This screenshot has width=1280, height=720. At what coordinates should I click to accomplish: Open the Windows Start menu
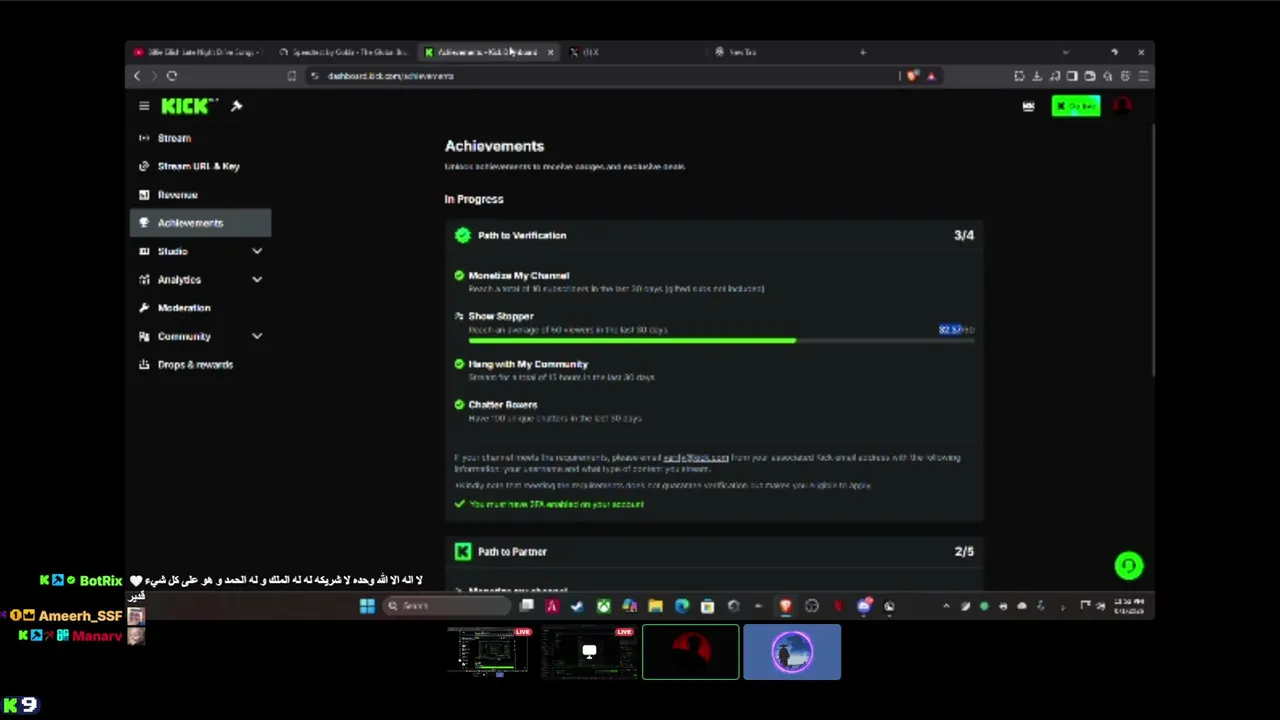point(367,605)
